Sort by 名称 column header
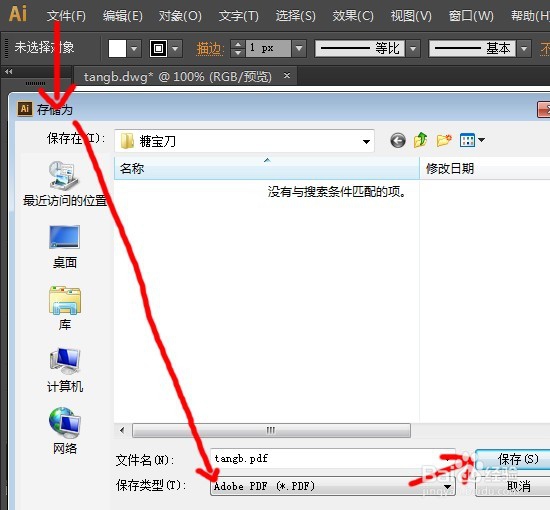This screenshot has height=510, width=550. tap(267, 169)
